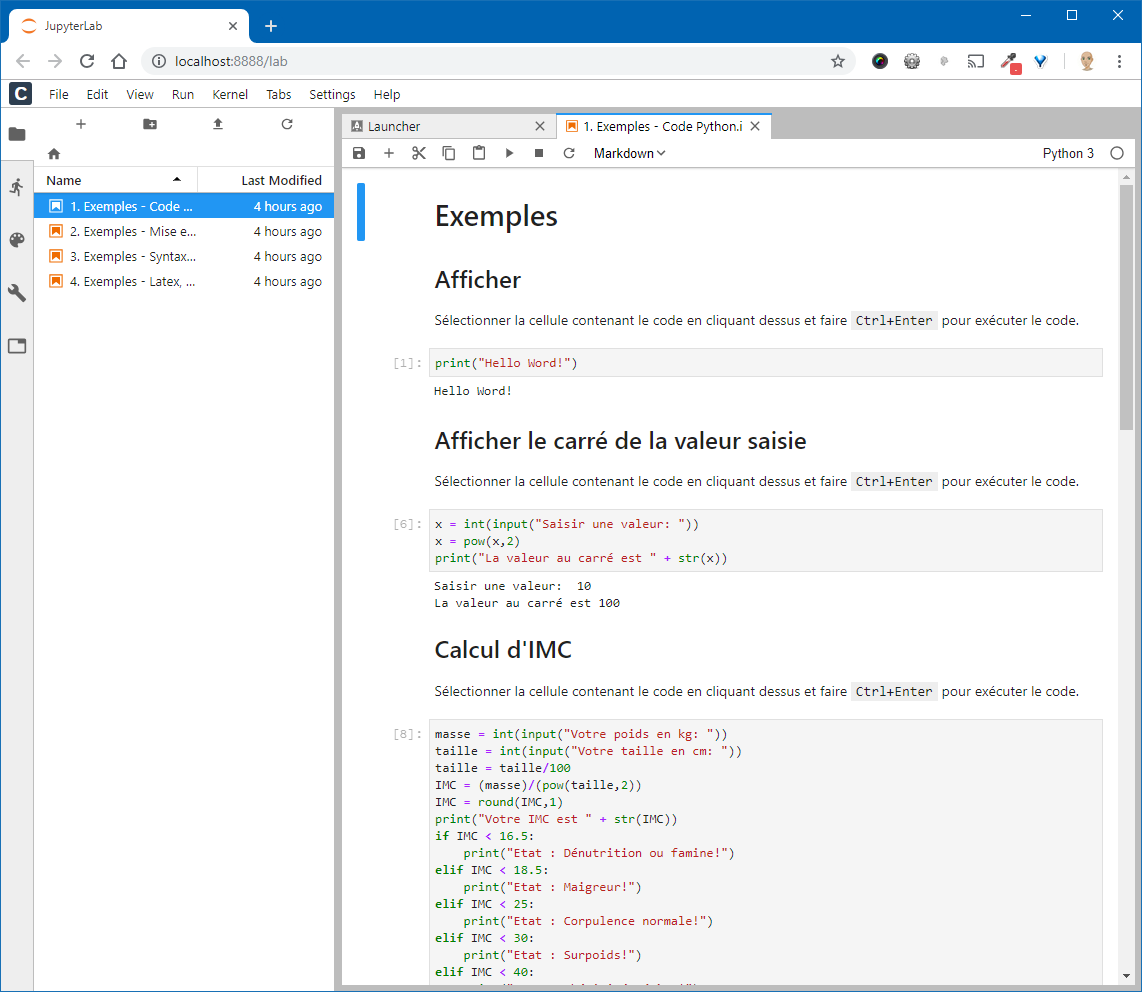Open the Commands palette sidebar icon
Image resolution: width=1142 pixels, height=992 pixels.
point(17,240)
